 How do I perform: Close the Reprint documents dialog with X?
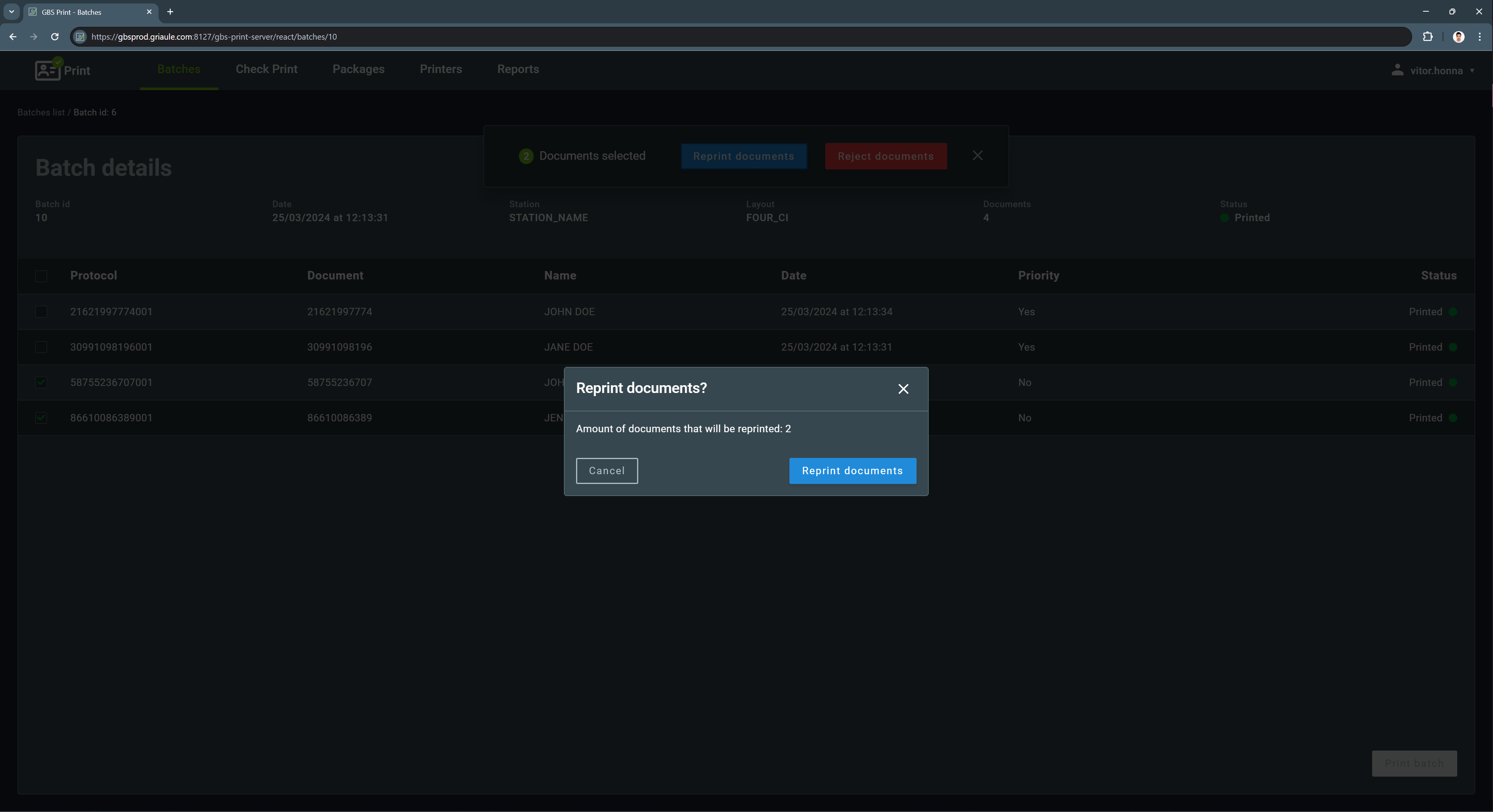tap(903, 389)
